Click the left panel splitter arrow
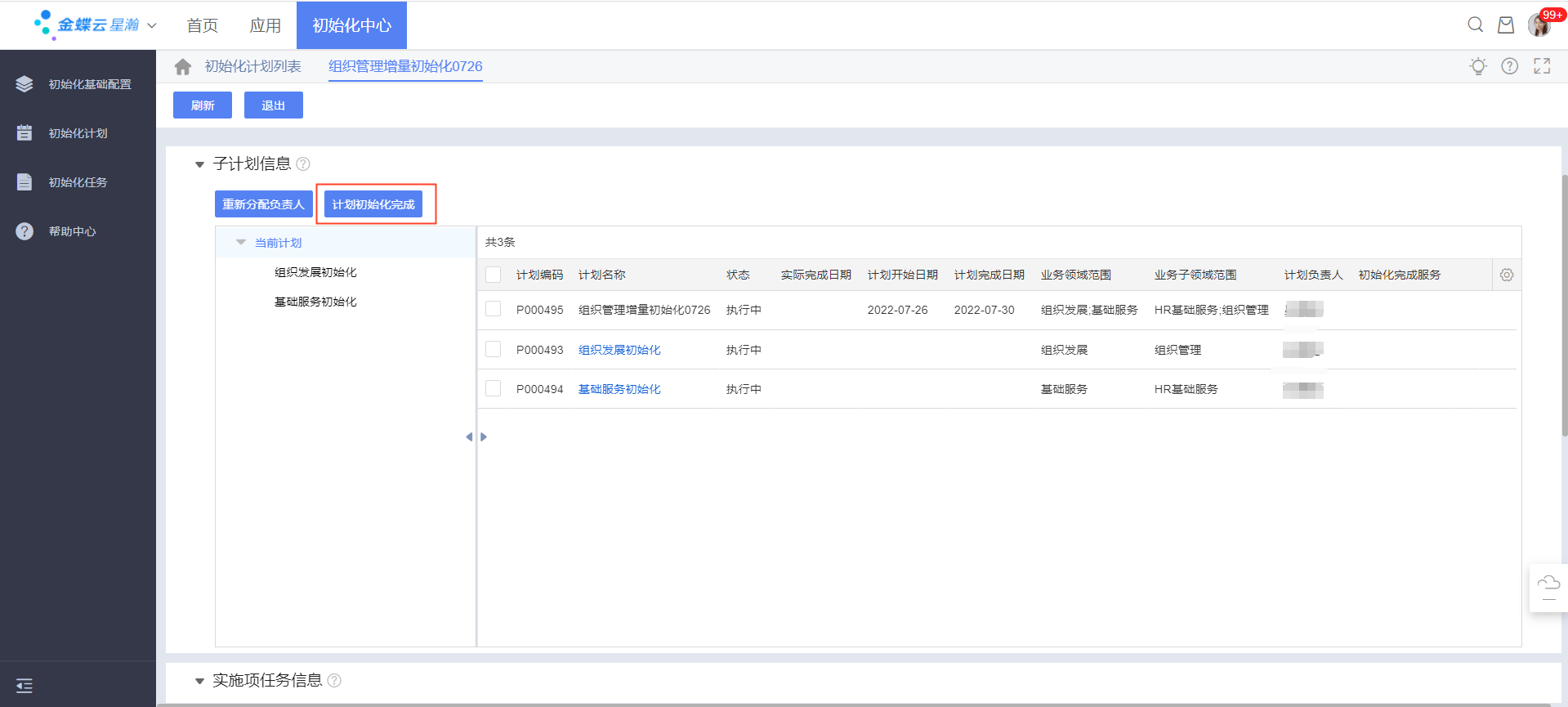 469,437
